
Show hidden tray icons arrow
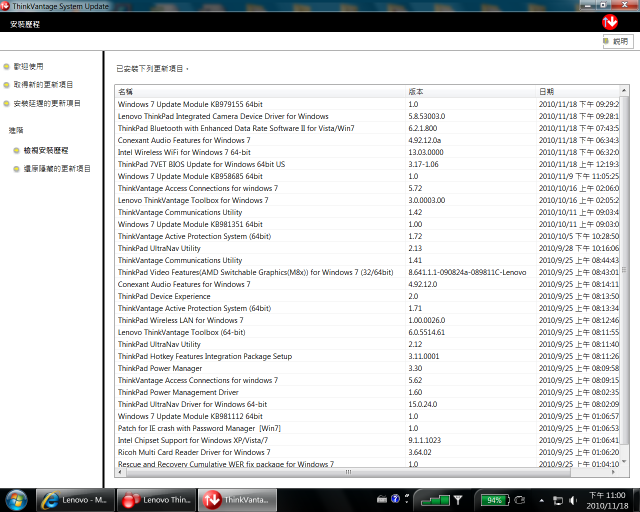pyautogui.click(x=542, y=500)
